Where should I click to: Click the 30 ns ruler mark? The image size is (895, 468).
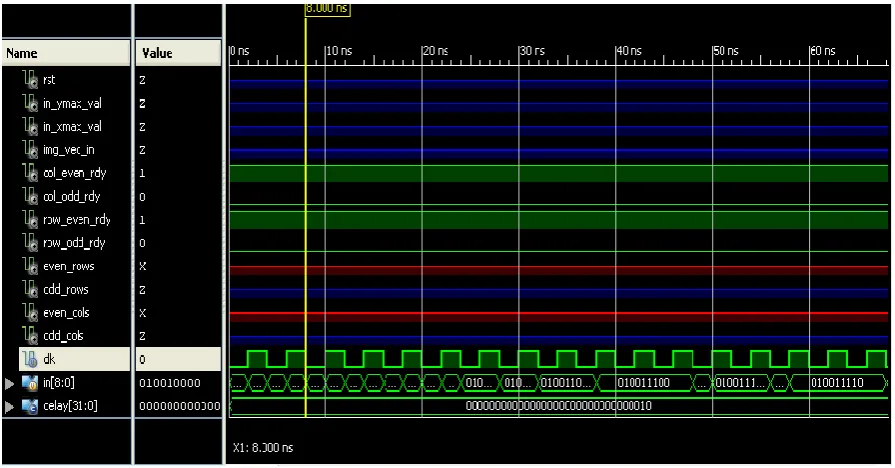pos(532,51)
